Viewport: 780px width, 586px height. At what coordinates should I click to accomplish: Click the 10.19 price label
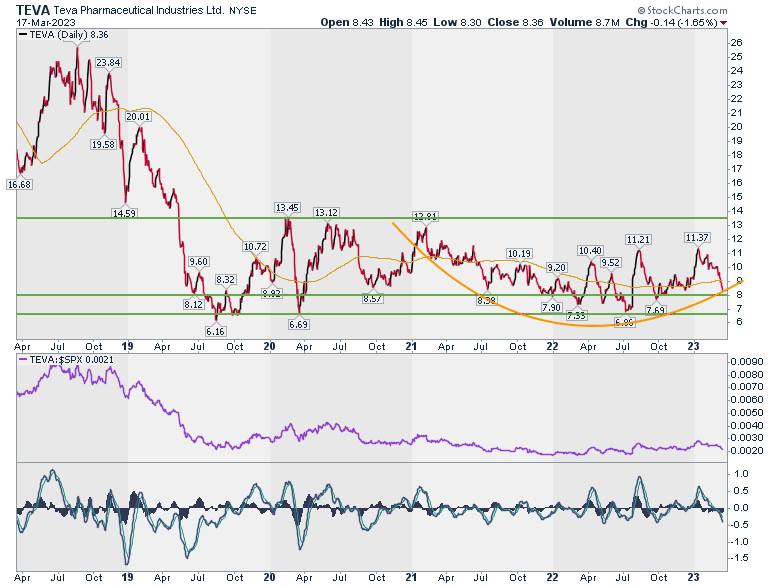pyautogui.click(x=519, y=253)
